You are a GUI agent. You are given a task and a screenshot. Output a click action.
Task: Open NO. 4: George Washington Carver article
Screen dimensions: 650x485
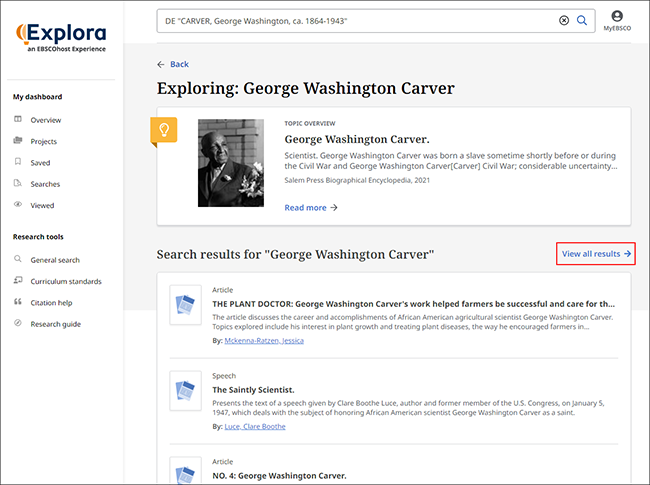click(279, 476)
